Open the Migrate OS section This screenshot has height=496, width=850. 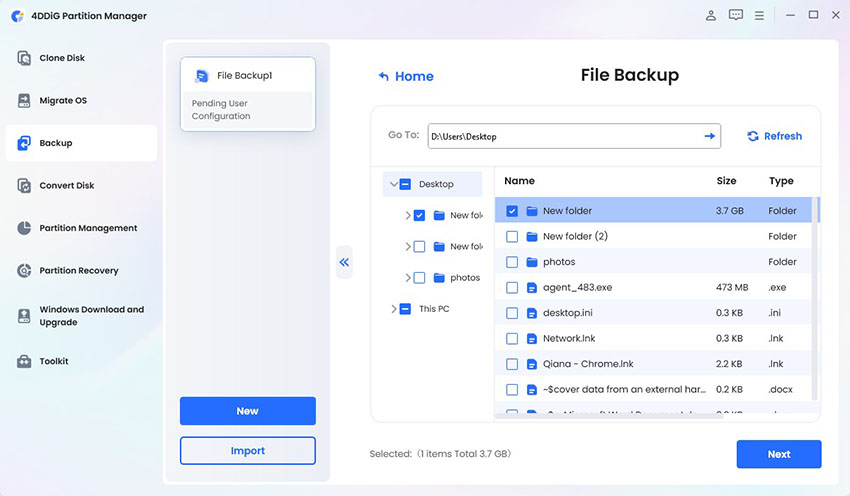pyautogui.click(x=62, y=101)
